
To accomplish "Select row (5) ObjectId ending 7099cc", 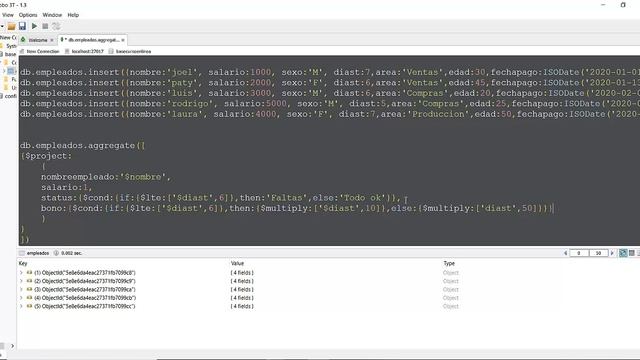I will [x=84, y=306].
